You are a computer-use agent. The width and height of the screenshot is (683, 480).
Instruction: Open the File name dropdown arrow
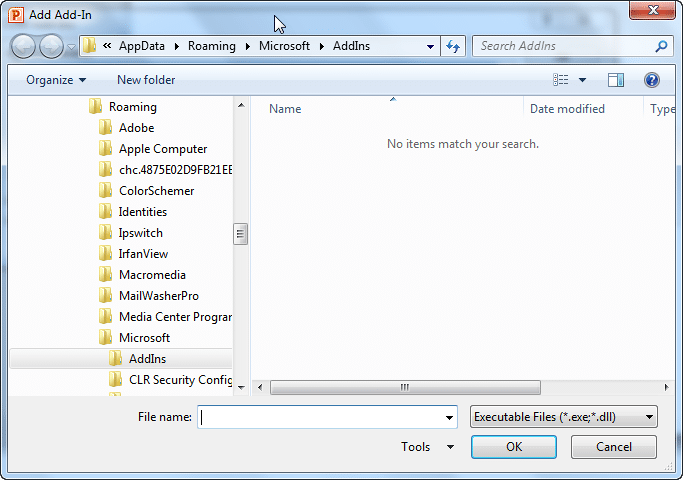pos(450,417)
